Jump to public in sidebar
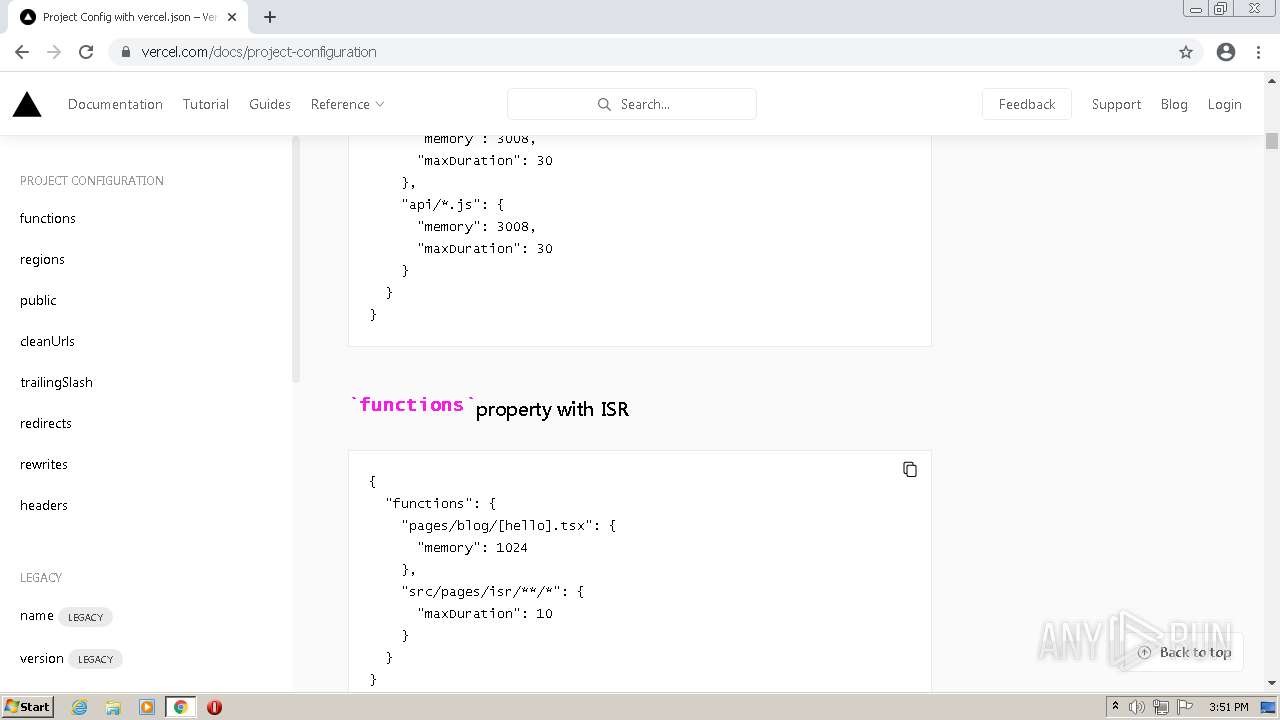Screen dimensions: 1280x720 click(38, 300)
